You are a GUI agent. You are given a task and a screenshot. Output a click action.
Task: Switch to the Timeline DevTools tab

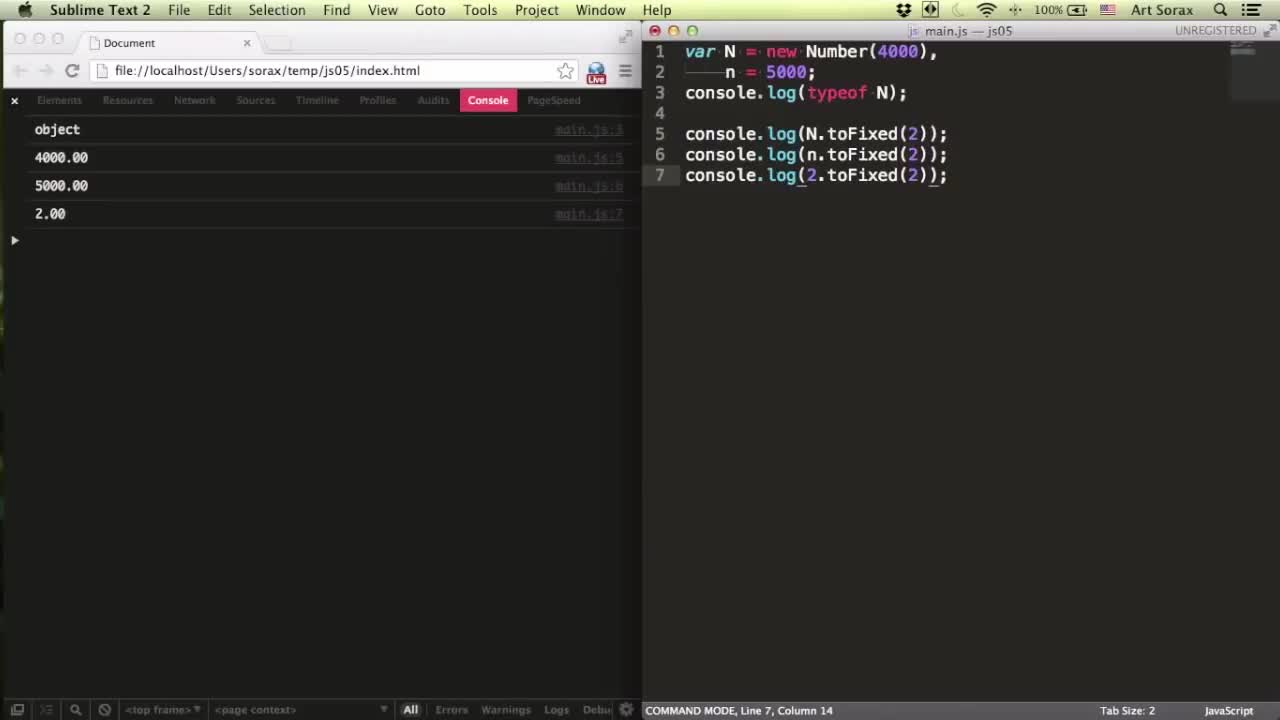click(x=317, y=100)
